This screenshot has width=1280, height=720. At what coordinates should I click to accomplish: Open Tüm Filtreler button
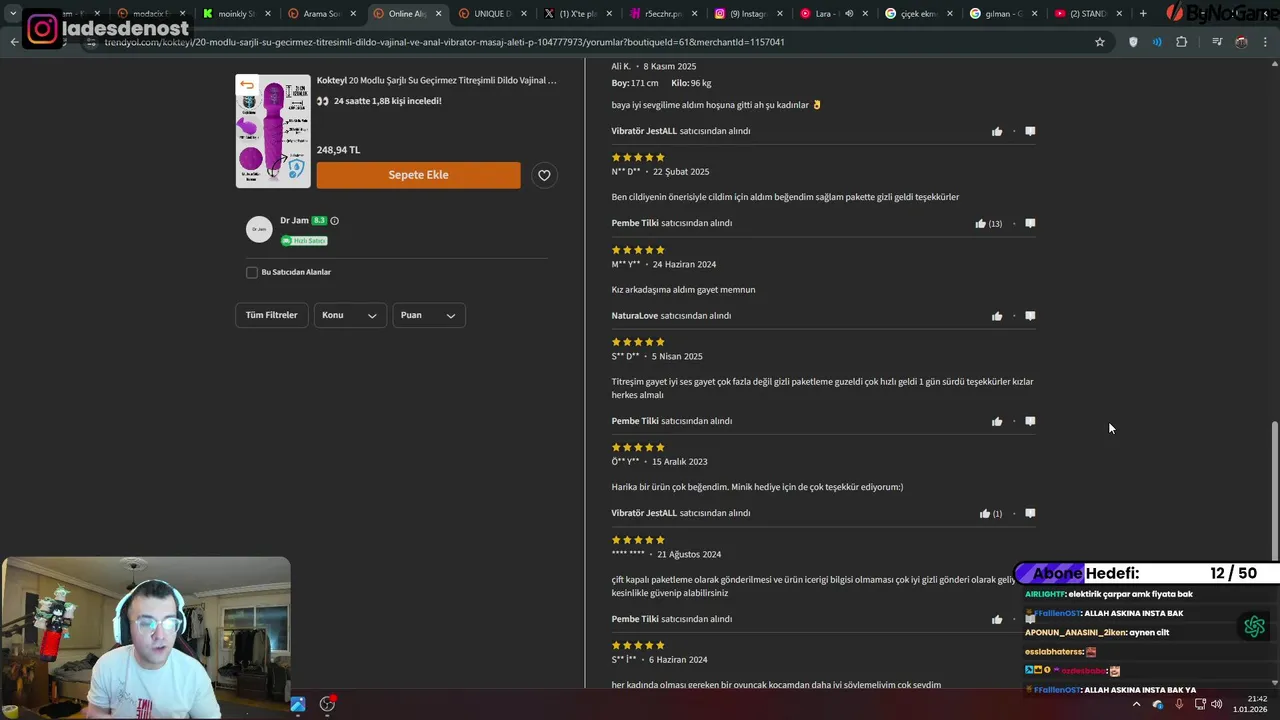point(272,315)
